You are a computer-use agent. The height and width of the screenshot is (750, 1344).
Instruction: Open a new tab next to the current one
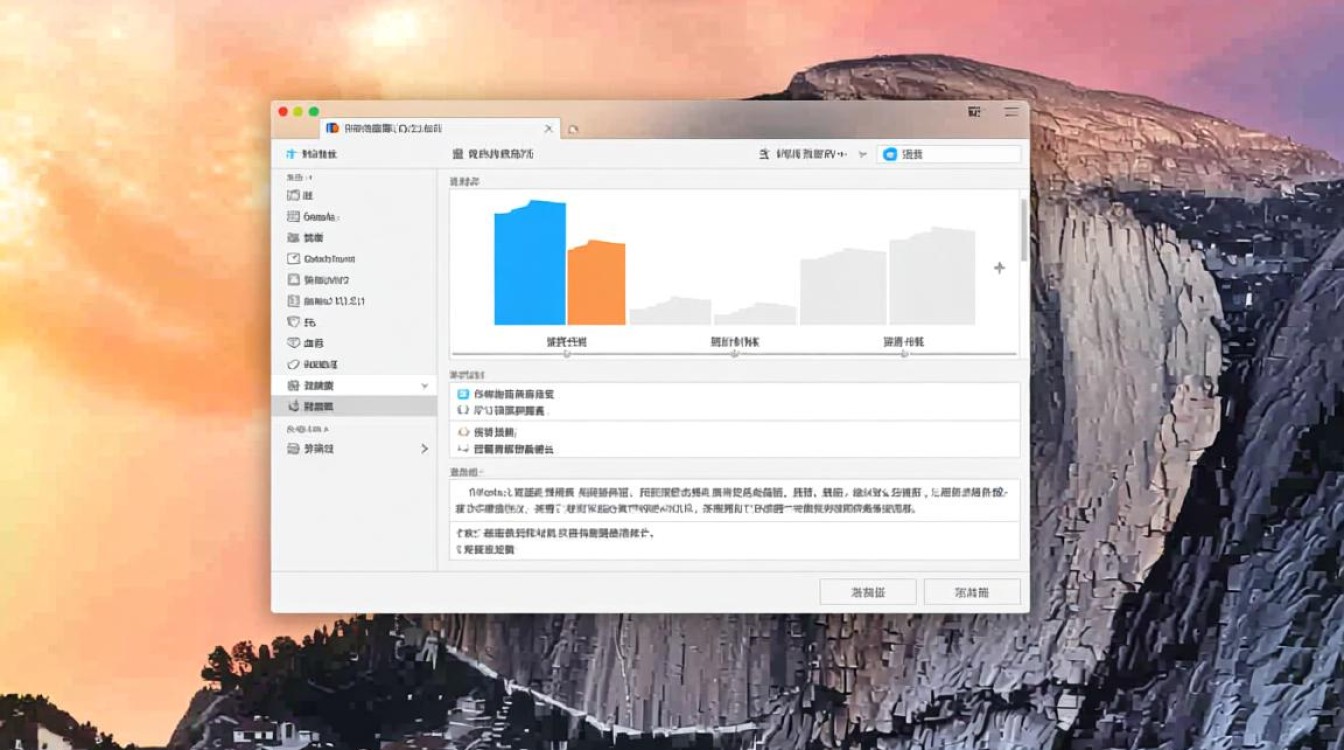click(573, 130)
